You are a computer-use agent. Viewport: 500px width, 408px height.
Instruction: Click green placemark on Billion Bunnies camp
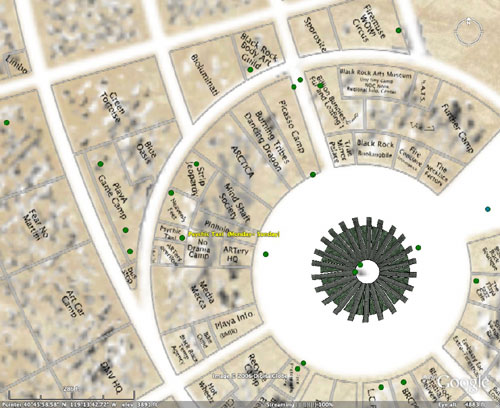tap(320, 86)
